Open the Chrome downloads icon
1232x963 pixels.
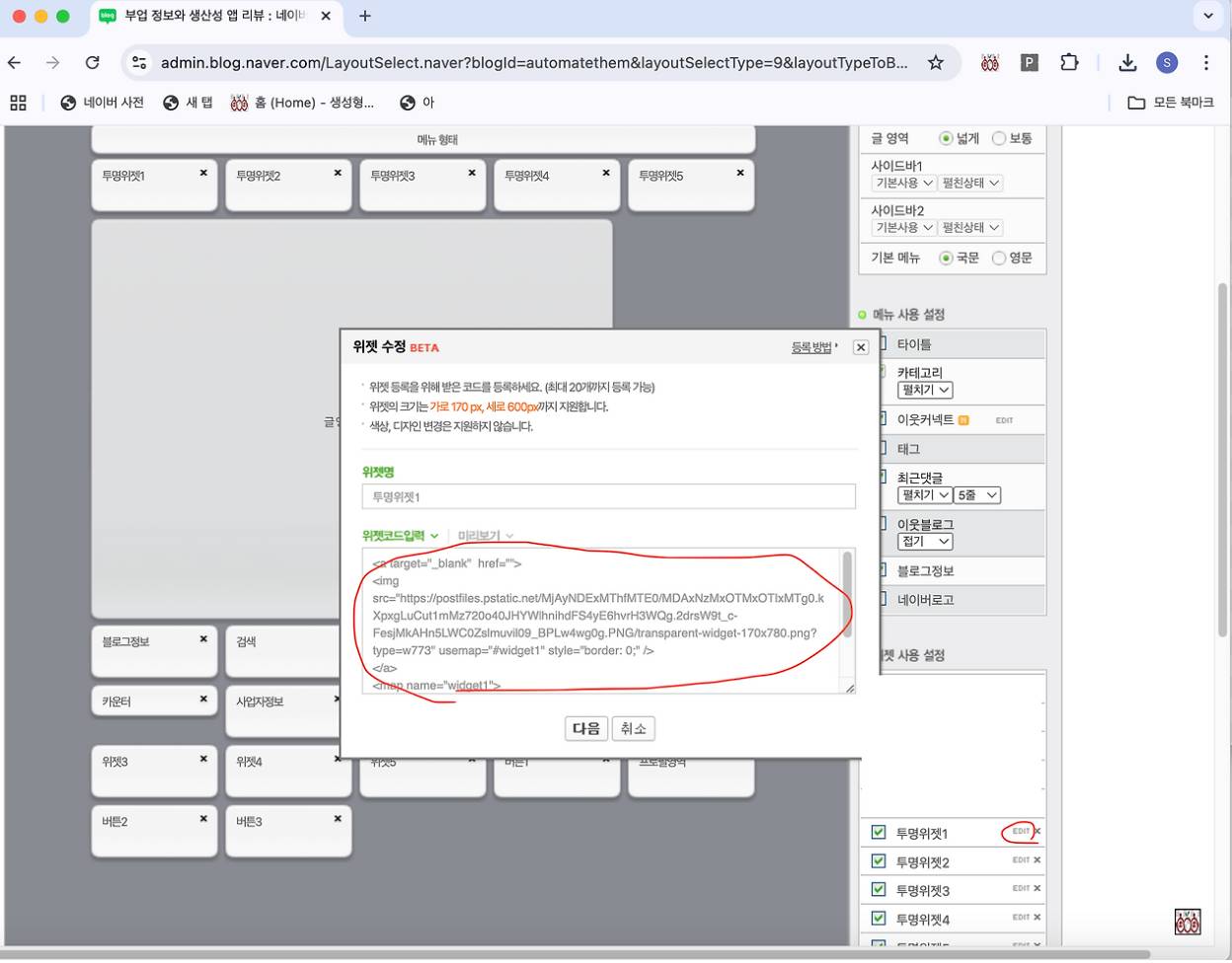tap(1127, 63)
